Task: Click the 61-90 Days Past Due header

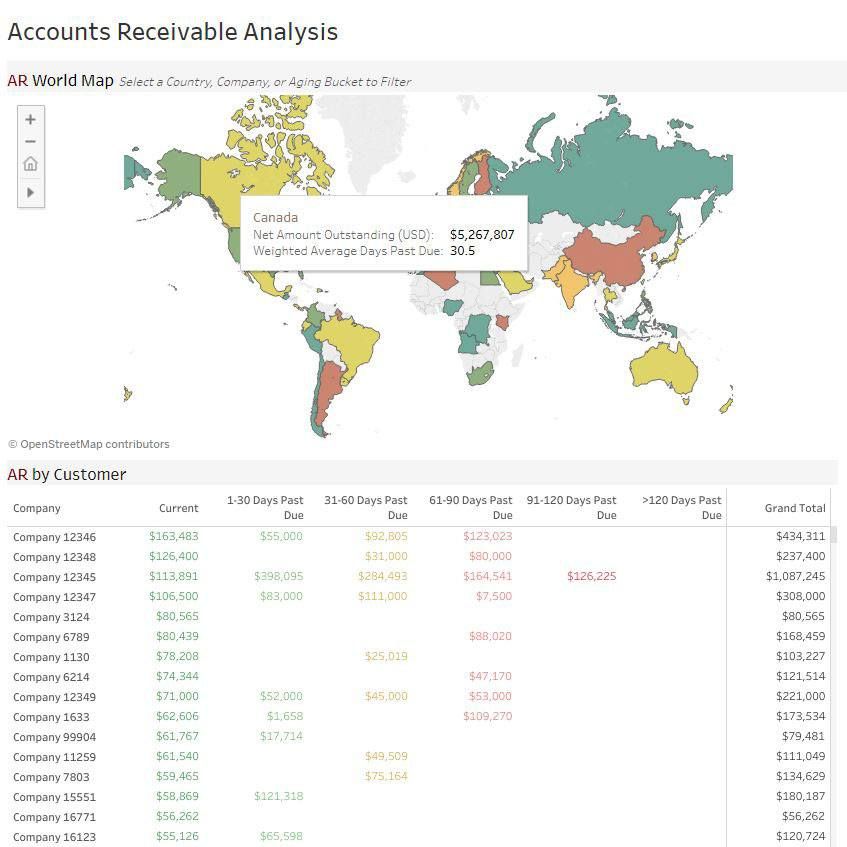Action: point(470,507)
